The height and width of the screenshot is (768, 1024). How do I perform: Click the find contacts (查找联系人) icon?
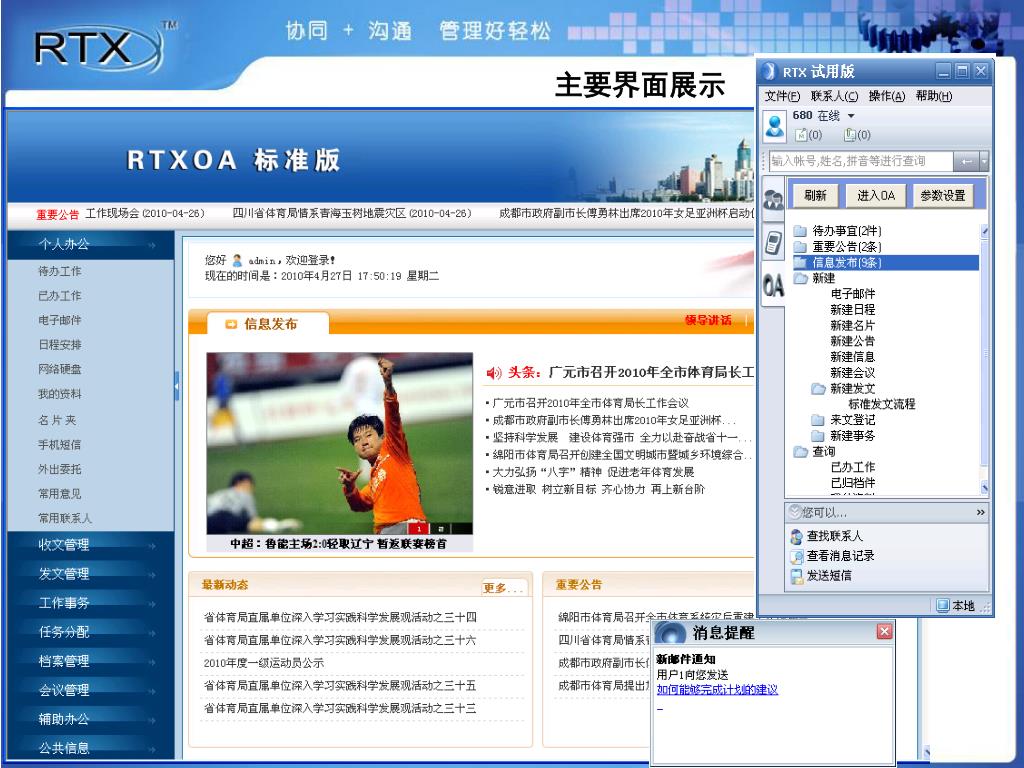point(797,537)
